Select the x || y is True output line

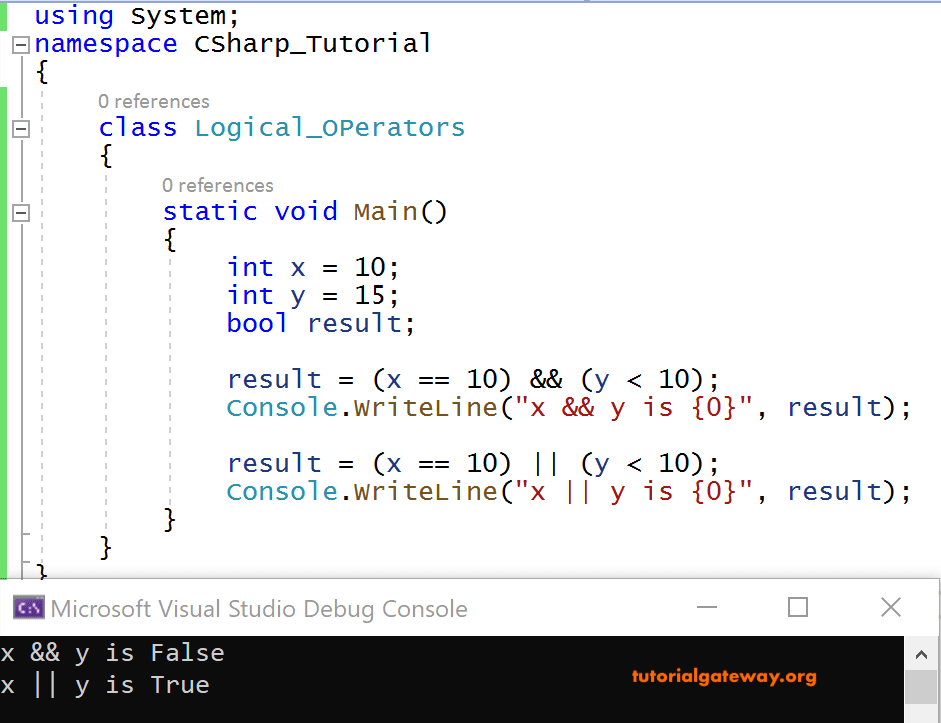[105, 684]
